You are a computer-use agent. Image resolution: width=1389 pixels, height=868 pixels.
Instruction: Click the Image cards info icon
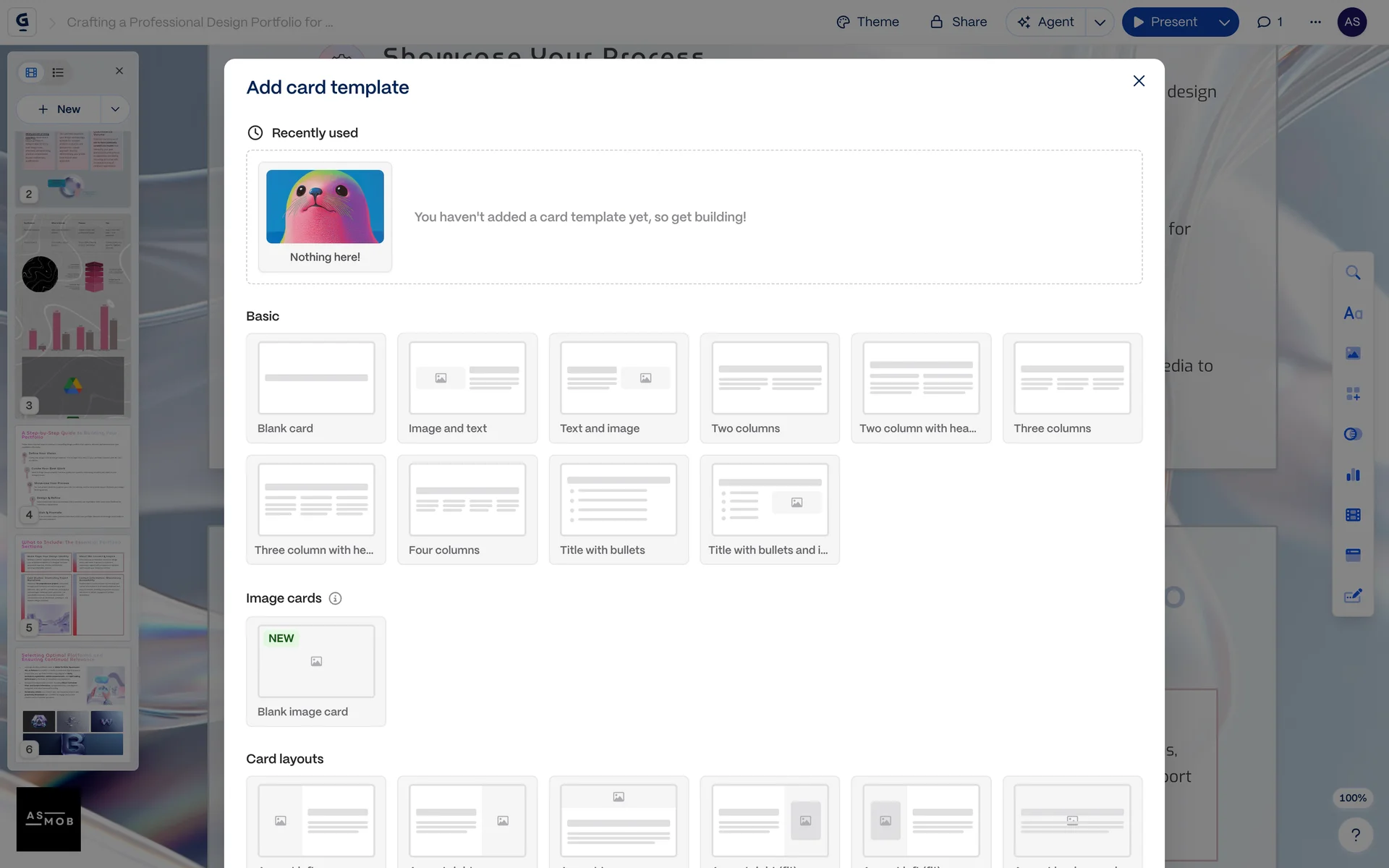pyautogui.click(x=335, y=598)
